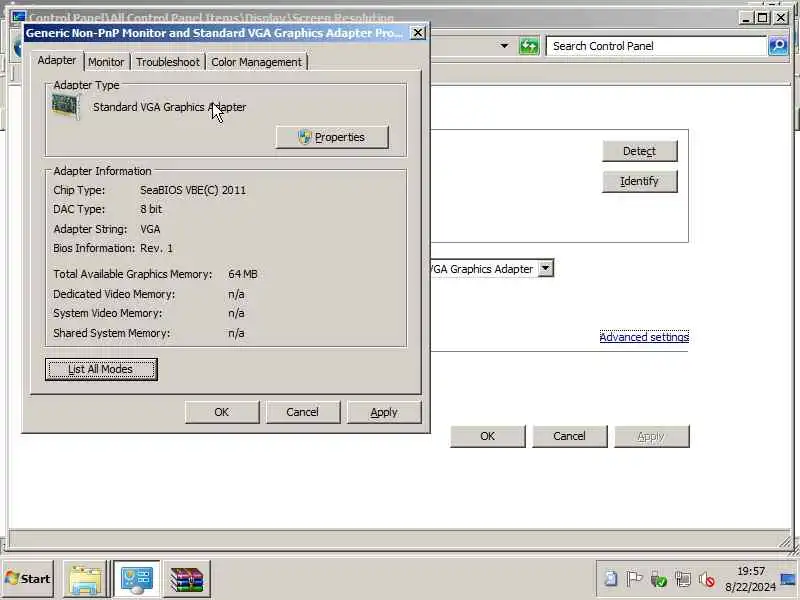Open the Troubleshoot tab
Image resolution: width=800 pixels, height=600 pixels.
[x=168, y=62]
